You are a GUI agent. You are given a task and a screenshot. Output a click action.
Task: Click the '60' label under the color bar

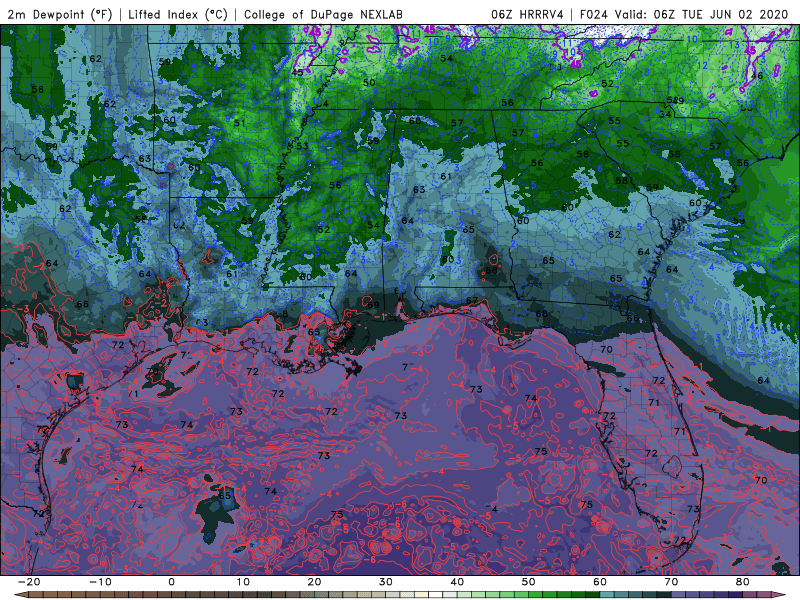click(600, 582)
